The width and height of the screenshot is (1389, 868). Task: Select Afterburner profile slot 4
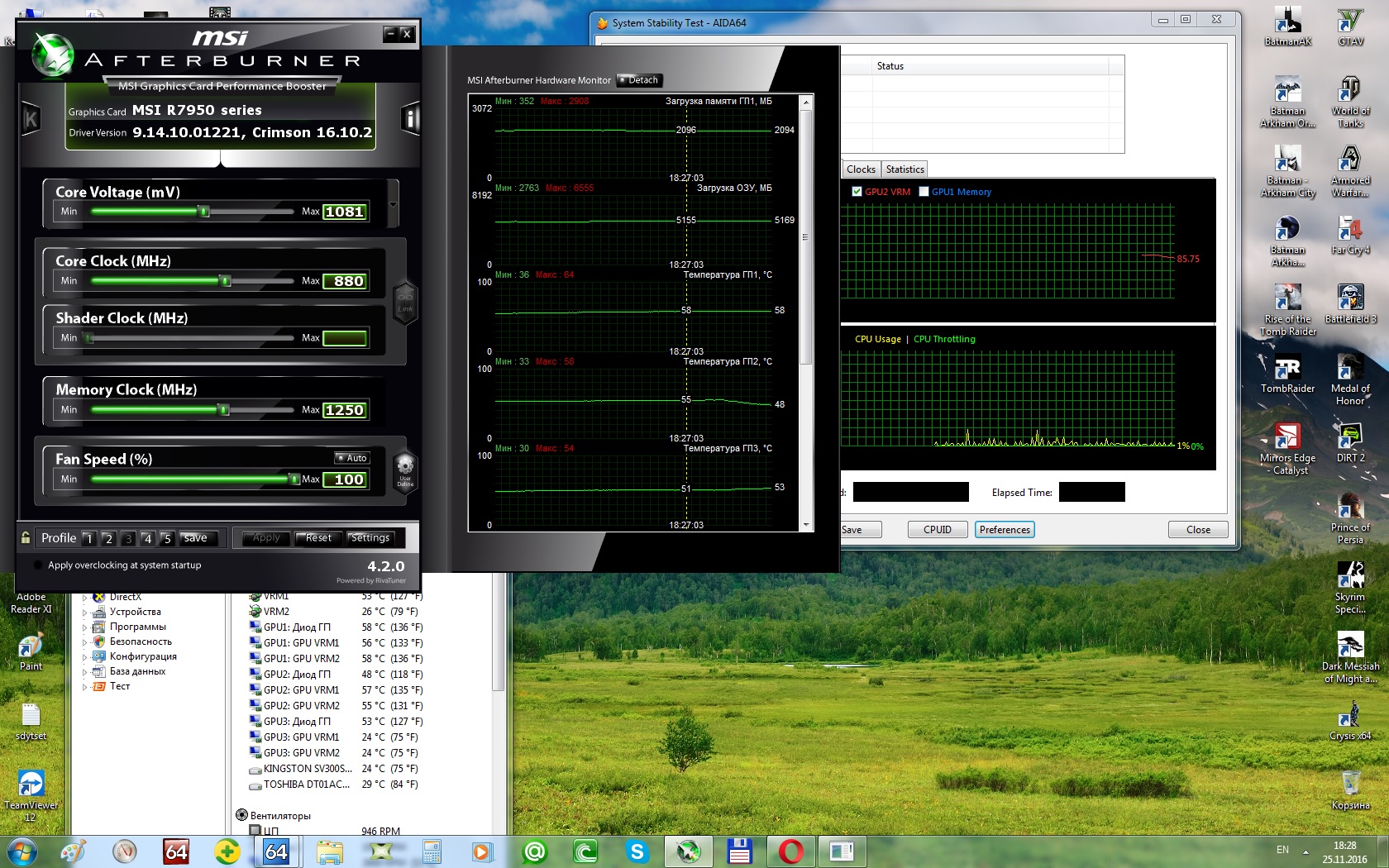[147, 539]
